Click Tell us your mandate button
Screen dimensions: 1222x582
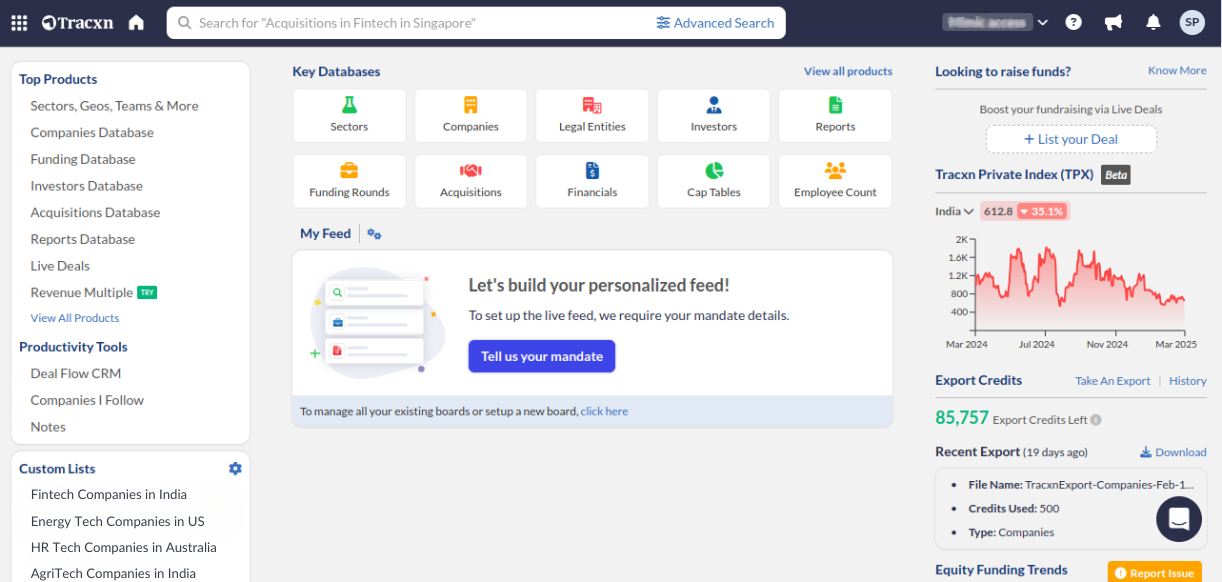point(542,356)
